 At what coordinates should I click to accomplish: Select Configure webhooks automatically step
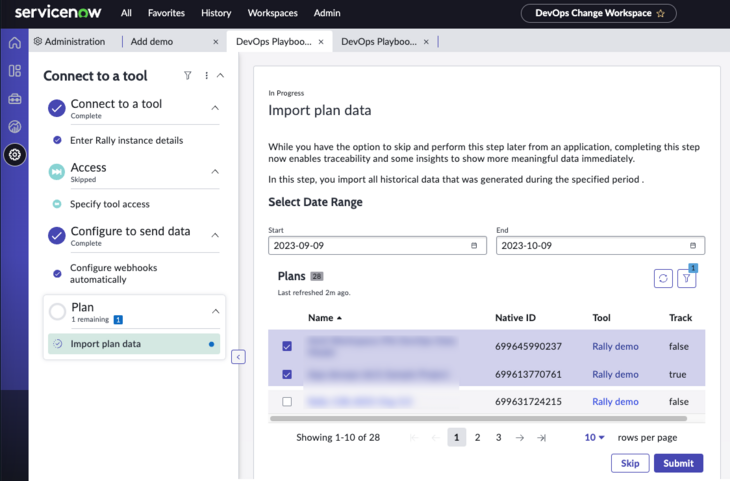[114, 274]
